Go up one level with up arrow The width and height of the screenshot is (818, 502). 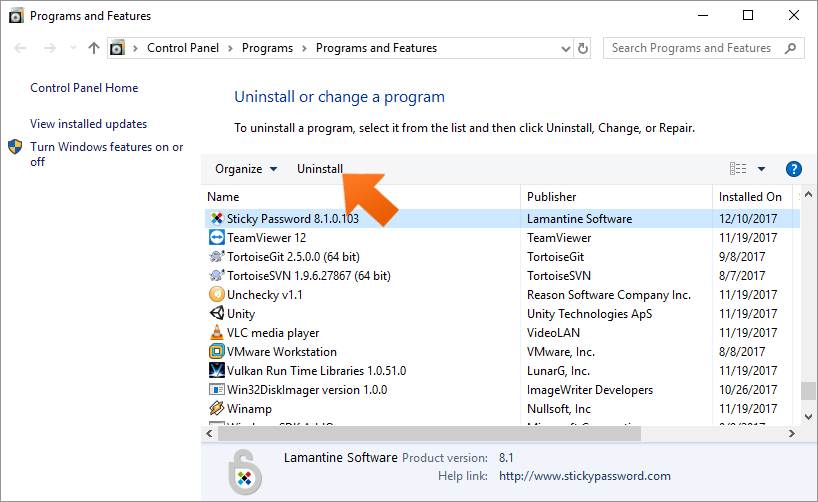(x=94, y=49)
